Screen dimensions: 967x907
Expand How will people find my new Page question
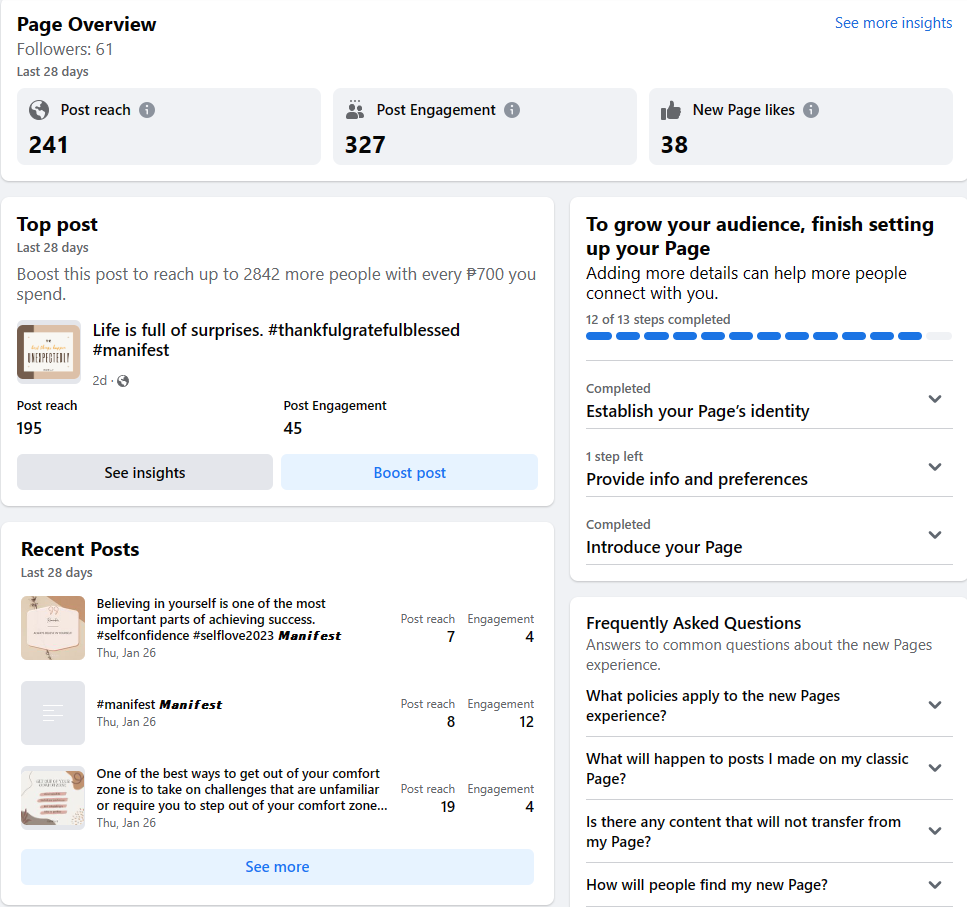[769, 885]
